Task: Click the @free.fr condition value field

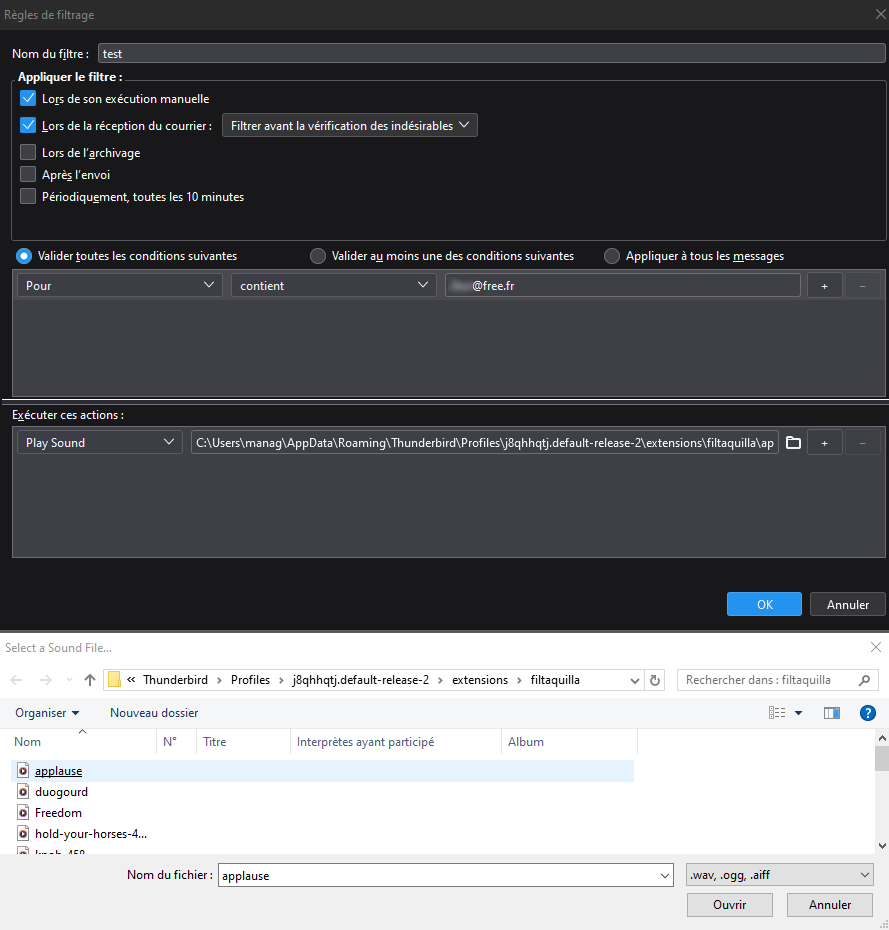Action: [x=623, y=285]
